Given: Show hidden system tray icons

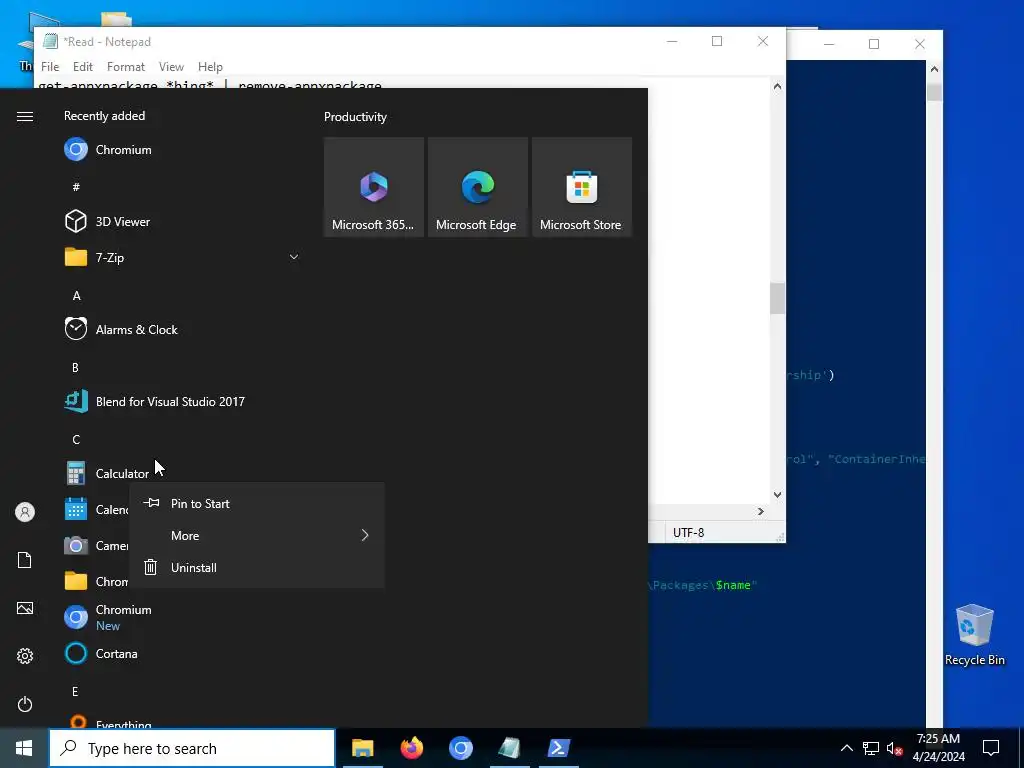Looking at the screenshot, I should [x=846, y=748].
